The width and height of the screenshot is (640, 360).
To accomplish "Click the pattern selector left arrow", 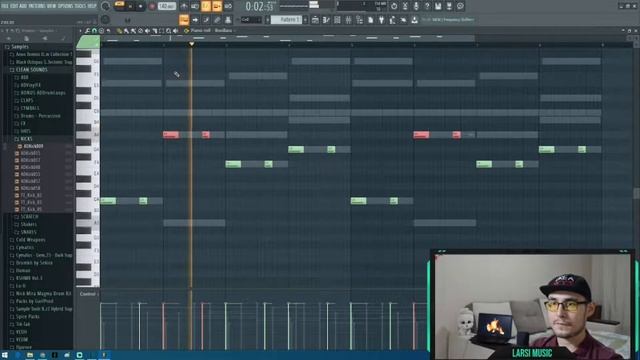I will click(267, 20).
